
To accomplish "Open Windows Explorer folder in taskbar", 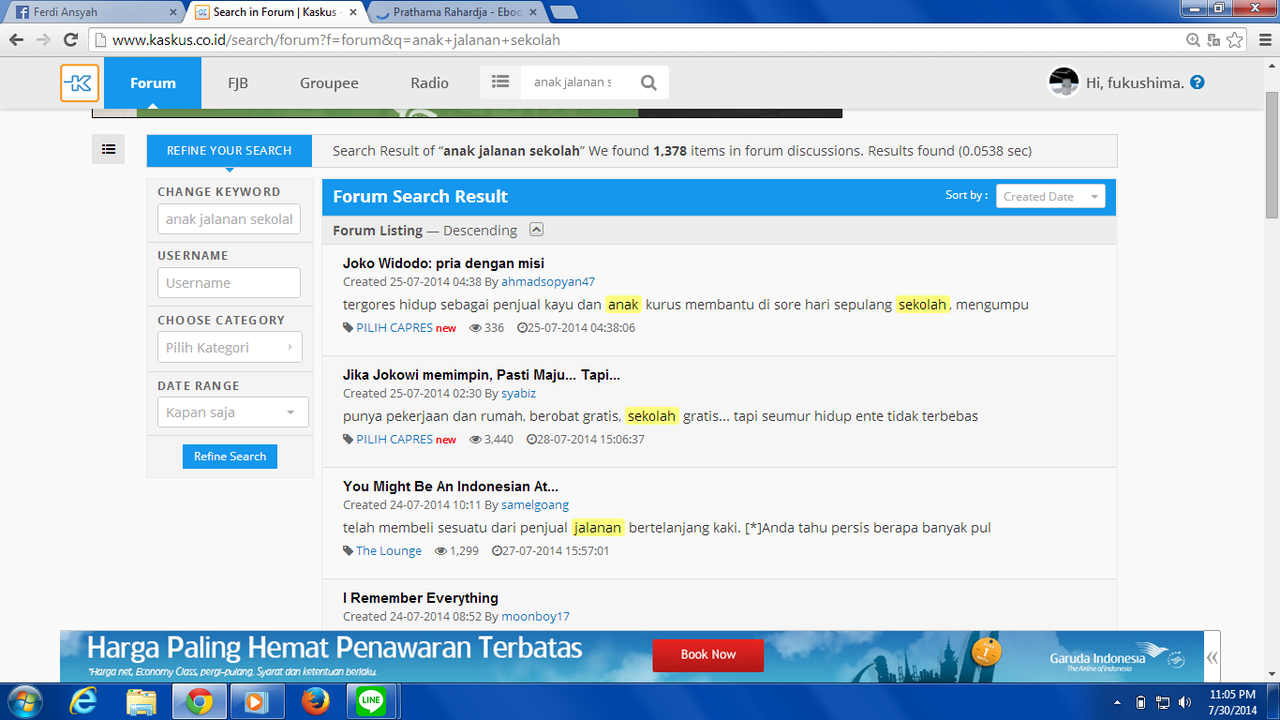I will pyautogui.click(x=141, y=702).
